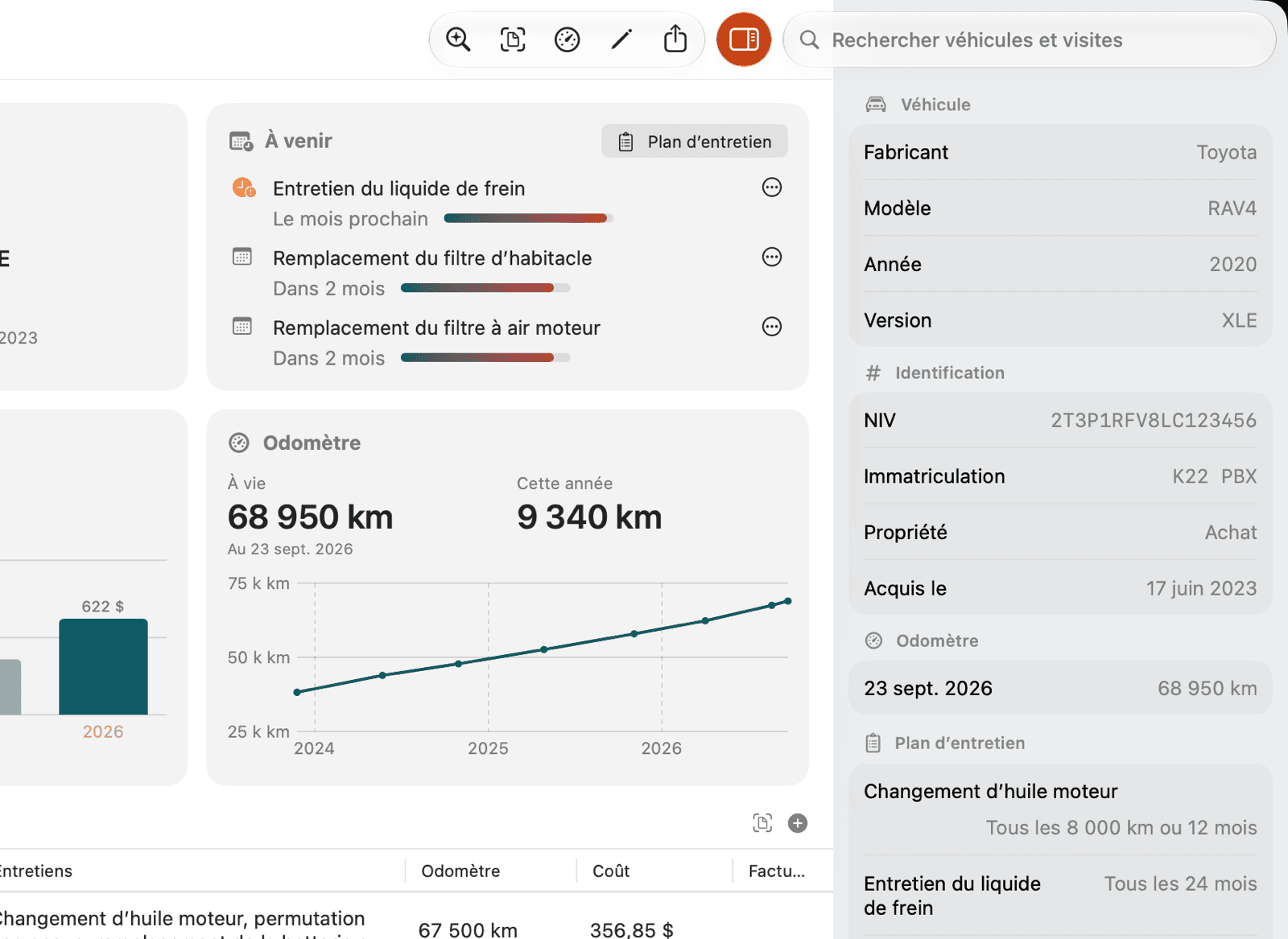Select the 23 sept. 2026 odometer entry
Image resolution: width=1288 pixels, height=939 pixels.
point(1060,688)
